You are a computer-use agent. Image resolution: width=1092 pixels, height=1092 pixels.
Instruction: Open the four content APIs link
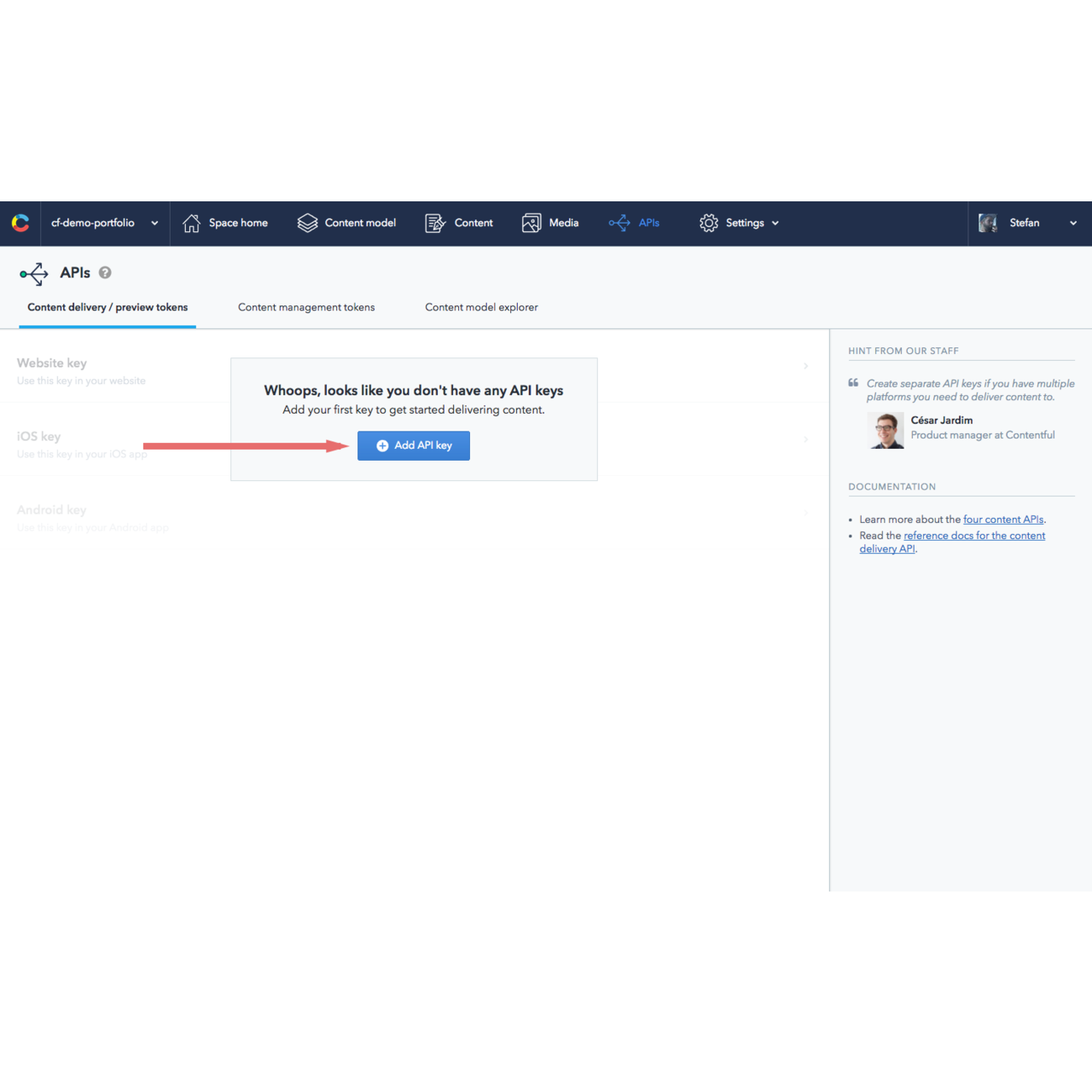(1003, 520)
